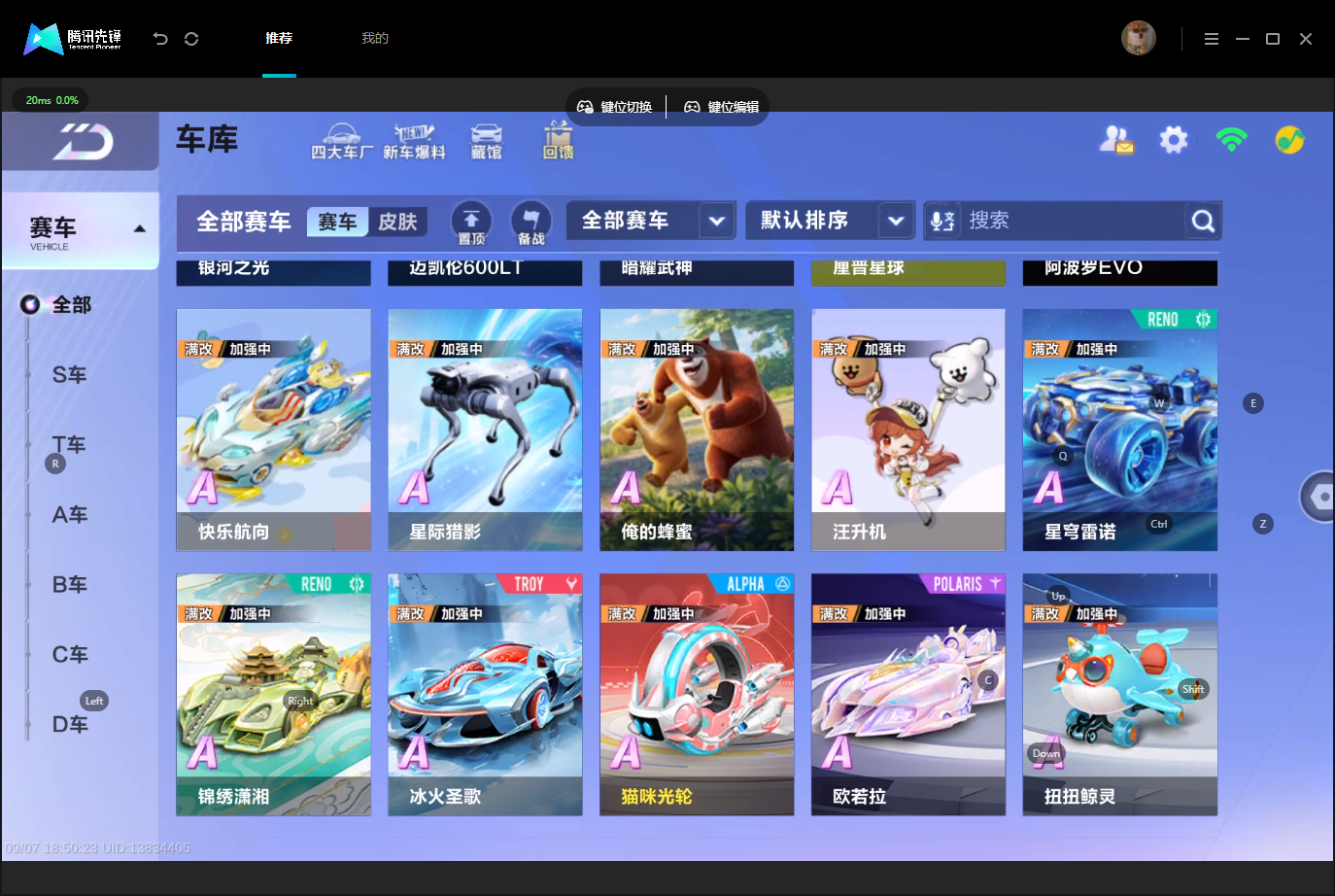Image resolution: width=1335 pixels, height=896 pixels.
Task: Select the 扭扭鲸灵 whale car card
Action: coord(1120,694)
